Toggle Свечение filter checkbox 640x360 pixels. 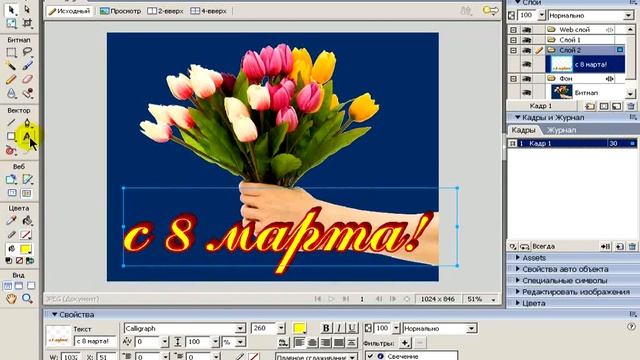(x=370, y=356)
